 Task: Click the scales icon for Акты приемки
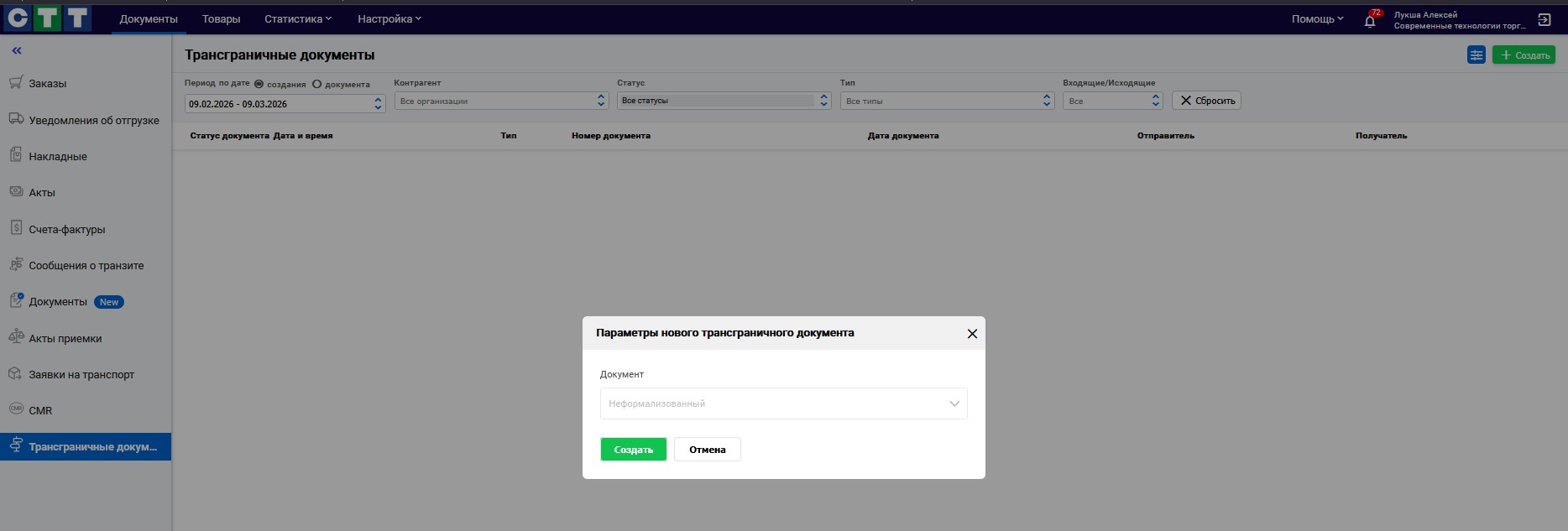tap(16, 337)
